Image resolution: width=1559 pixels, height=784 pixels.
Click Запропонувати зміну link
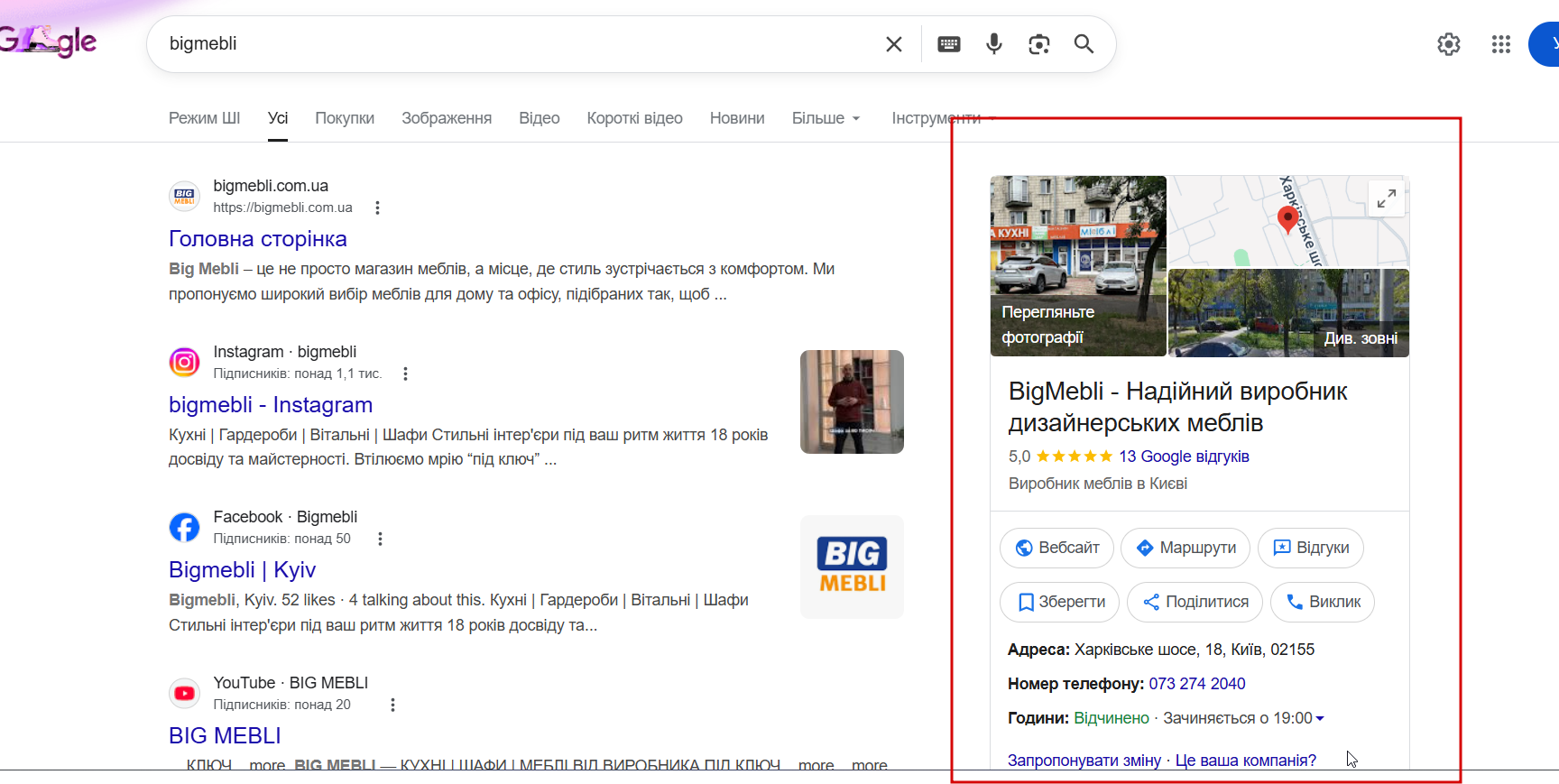click(1084, 761)
